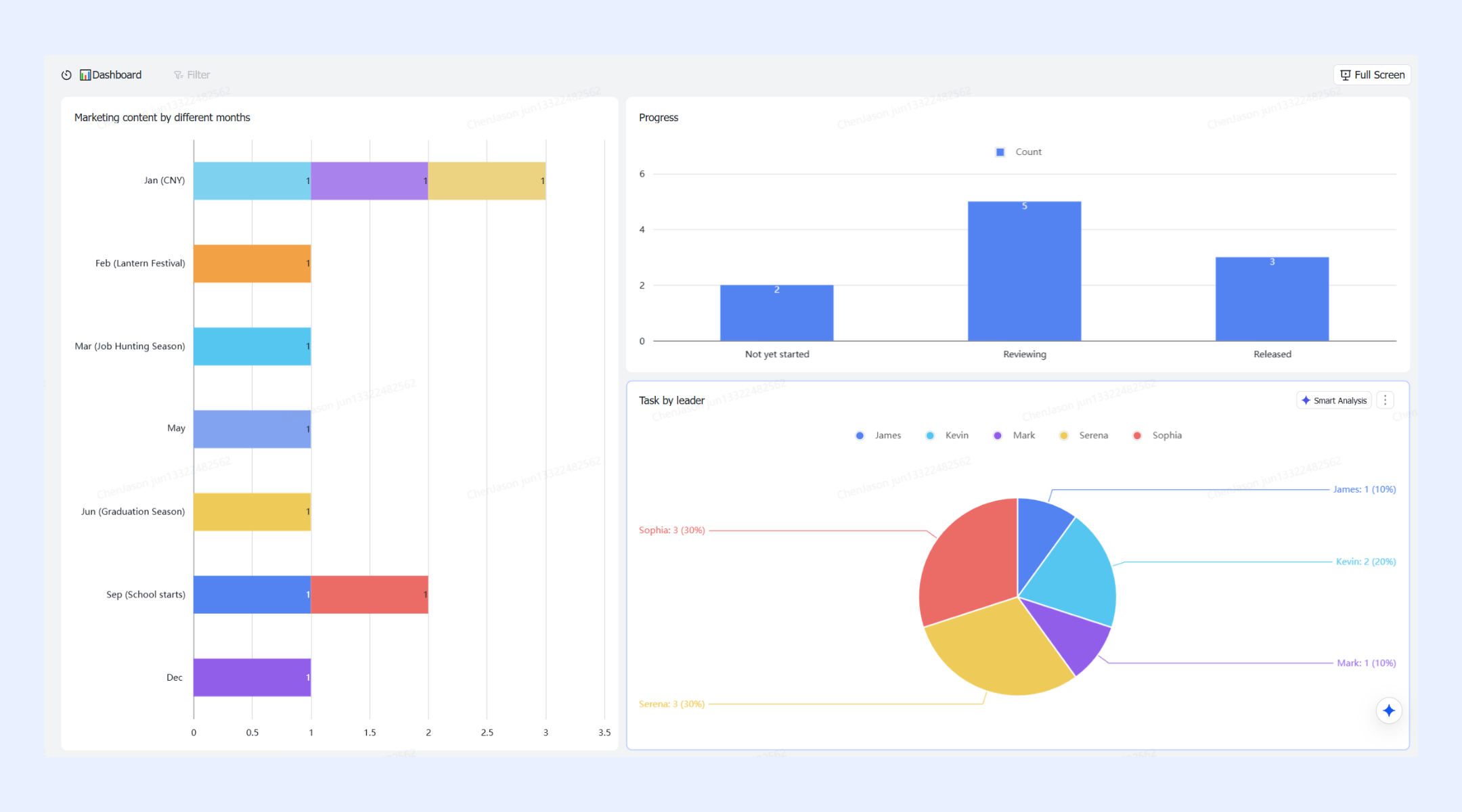Click the Full Screen button
This screenshot has height=812, width=1462.
pyautogui.click(x=1372, y=75)
